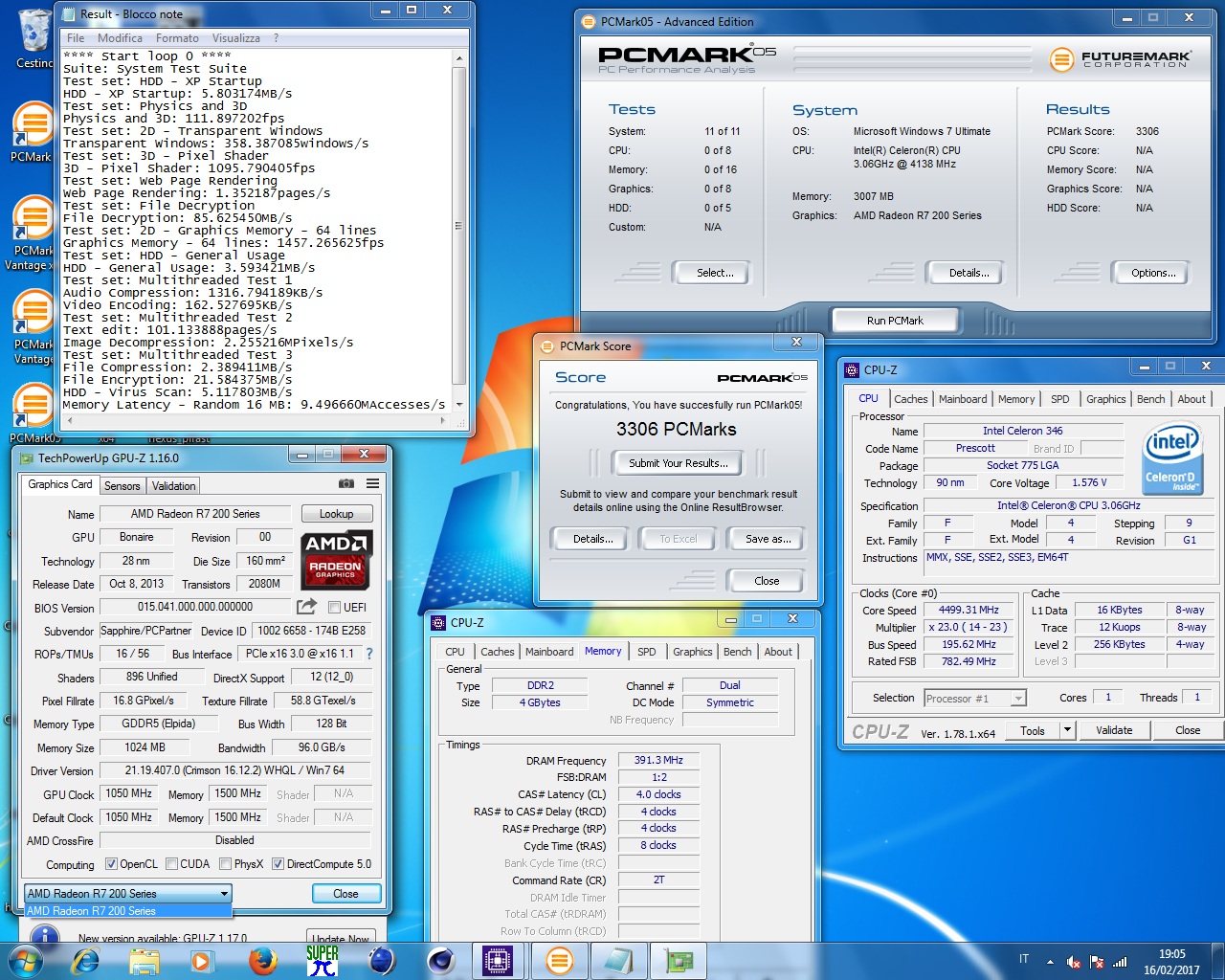
Task: Toggle the CUDA checkbox
Action: [x=171, y=864]
